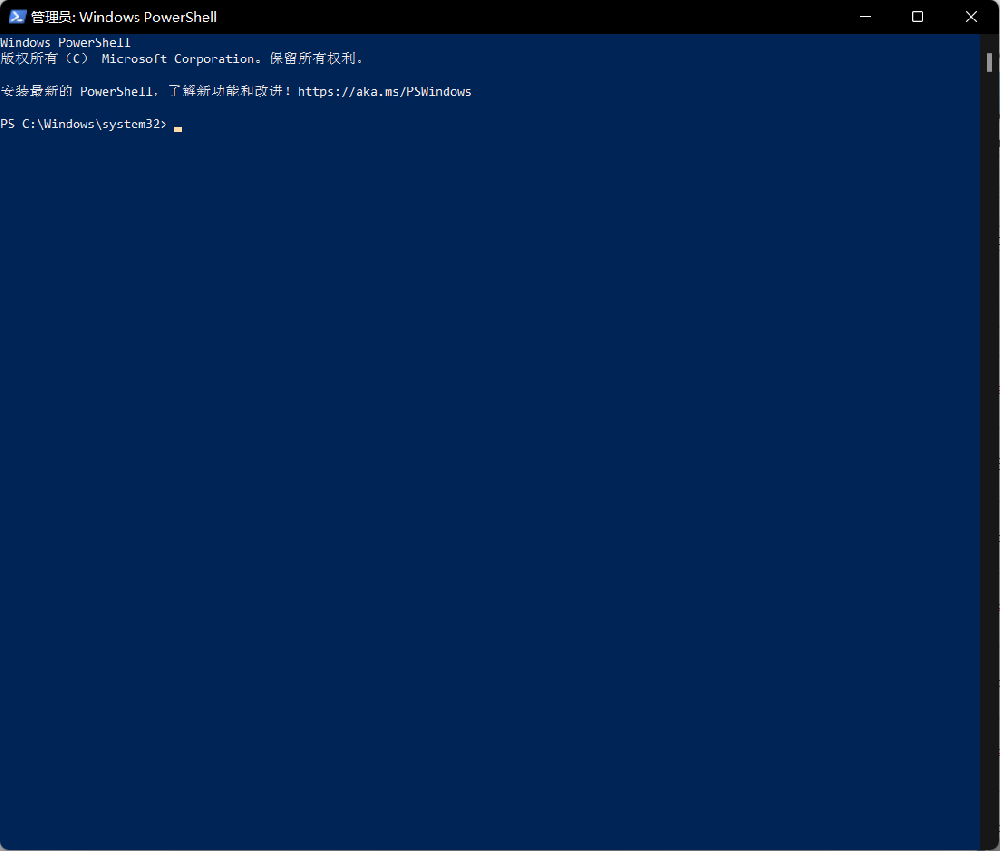Click the 'Microsoft Corporation' copyright line
The width and height of the screenshot is (1000, 851).
click(182, 59)
